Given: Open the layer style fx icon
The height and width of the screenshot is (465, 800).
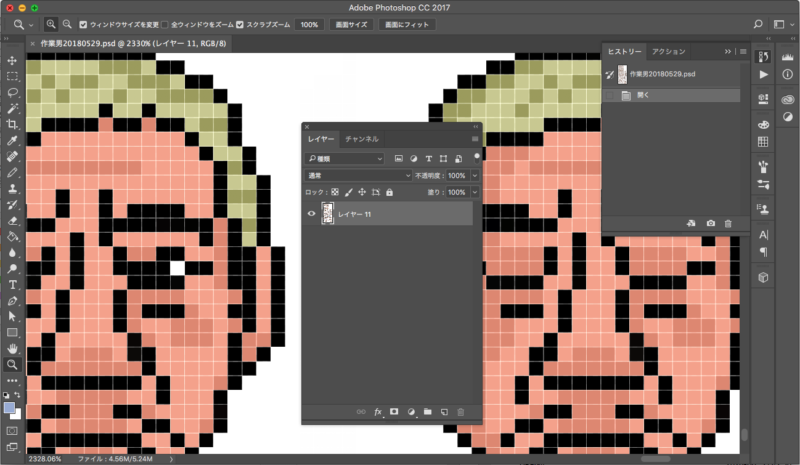Looking at the screenshot, I should pos(378,411).
